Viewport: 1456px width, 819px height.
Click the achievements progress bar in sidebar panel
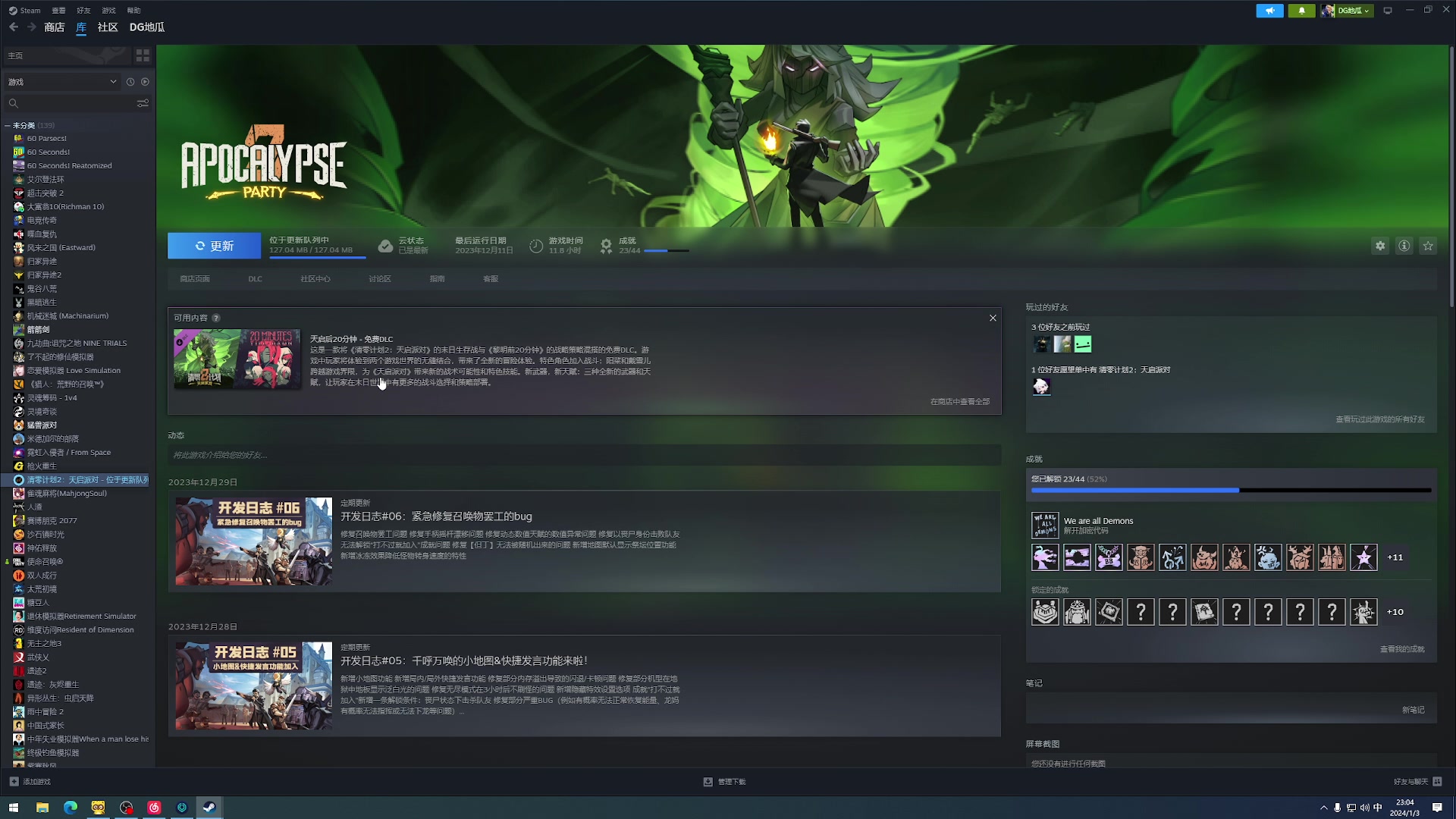point(1231,491)
